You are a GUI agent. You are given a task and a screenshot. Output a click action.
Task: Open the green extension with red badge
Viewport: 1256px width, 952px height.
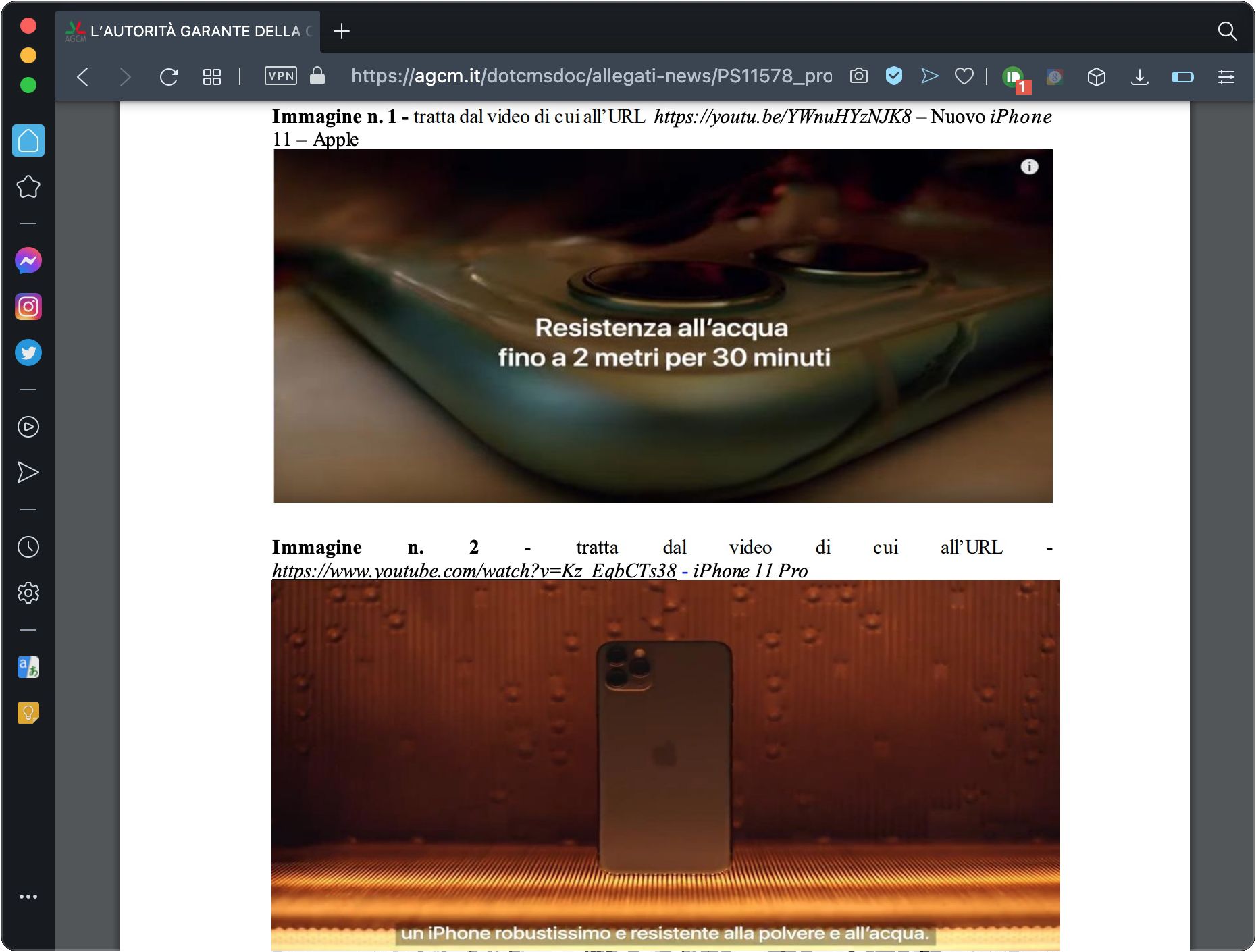(x=1015, y=78)
